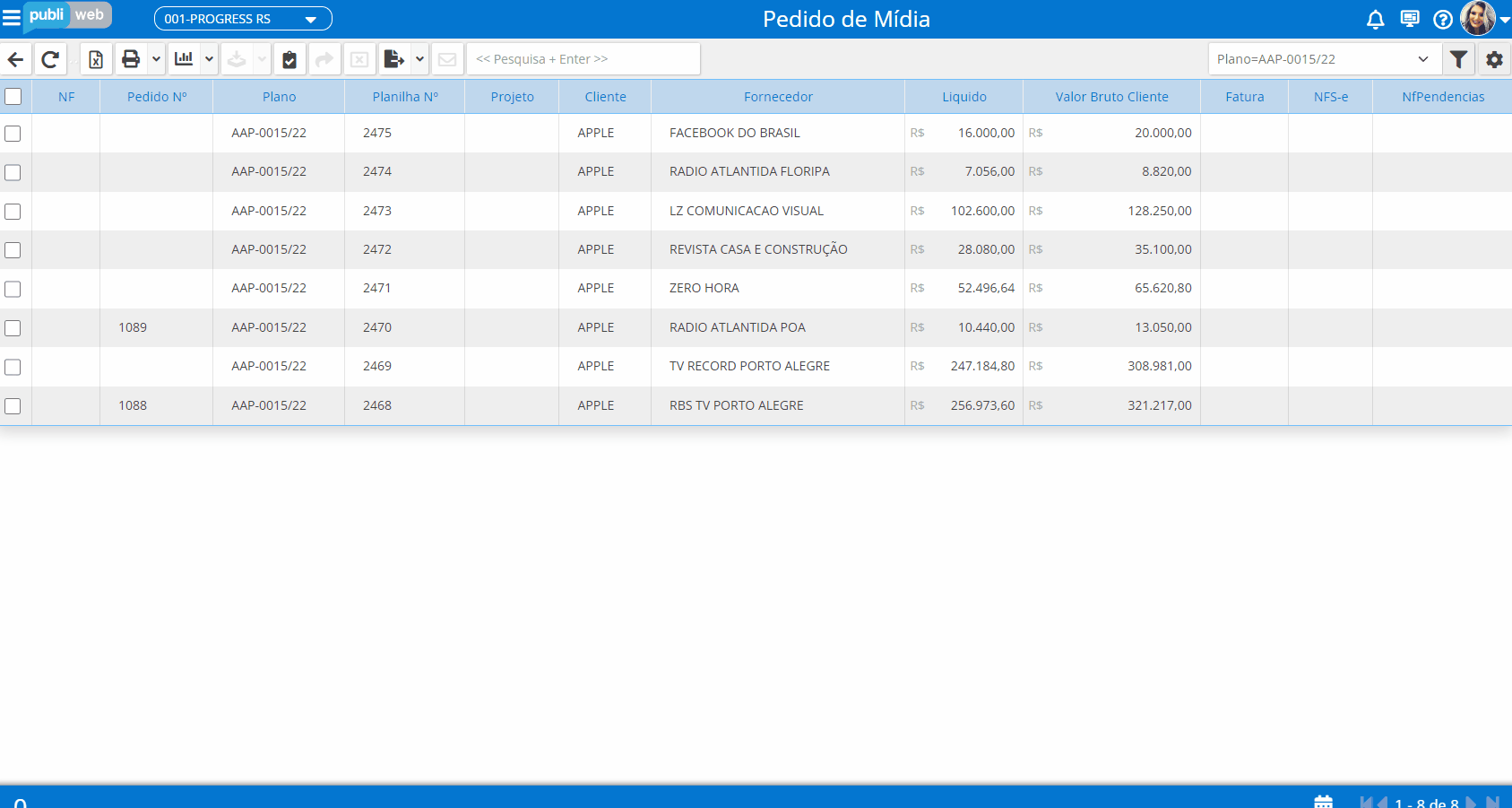Click the publi web logo
Viewport: 1512px width, 808px height.
[x=67, y=16]
